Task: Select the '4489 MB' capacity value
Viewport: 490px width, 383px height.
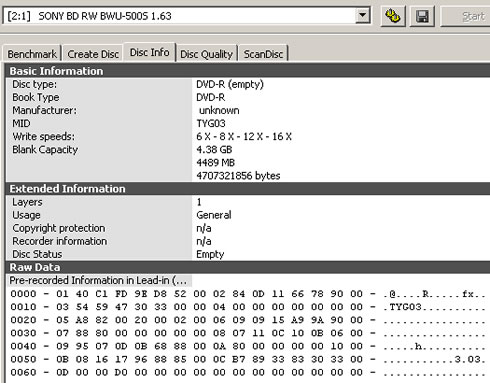Action: point(215,163)
